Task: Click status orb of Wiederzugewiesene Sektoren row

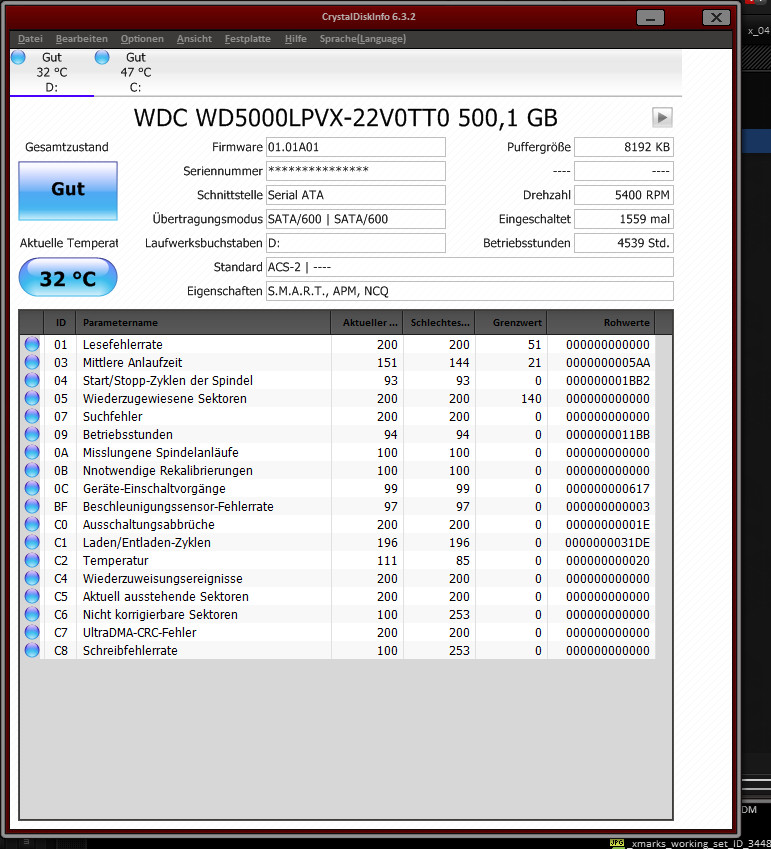Action: pyautogui.click(x=32, y=398)
